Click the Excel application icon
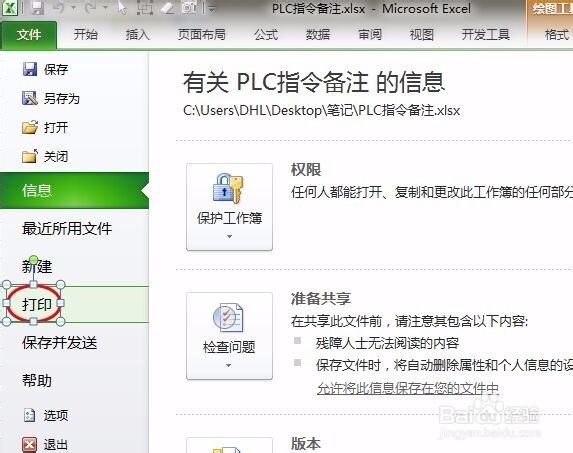Screen dimensions: 573x453 coord(10,8)
